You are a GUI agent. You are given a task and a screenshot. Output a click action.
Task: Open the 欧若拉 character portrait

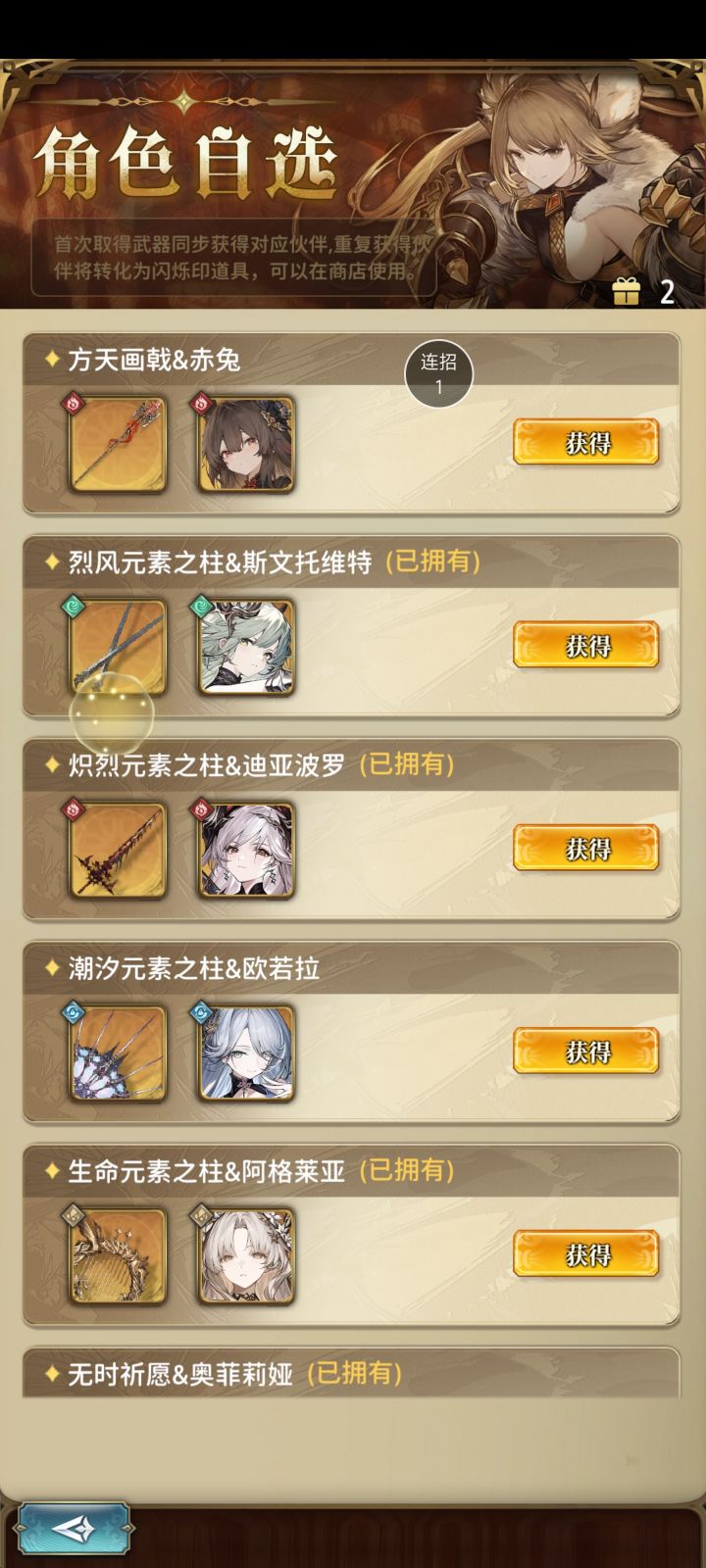tap(245, 1053)
